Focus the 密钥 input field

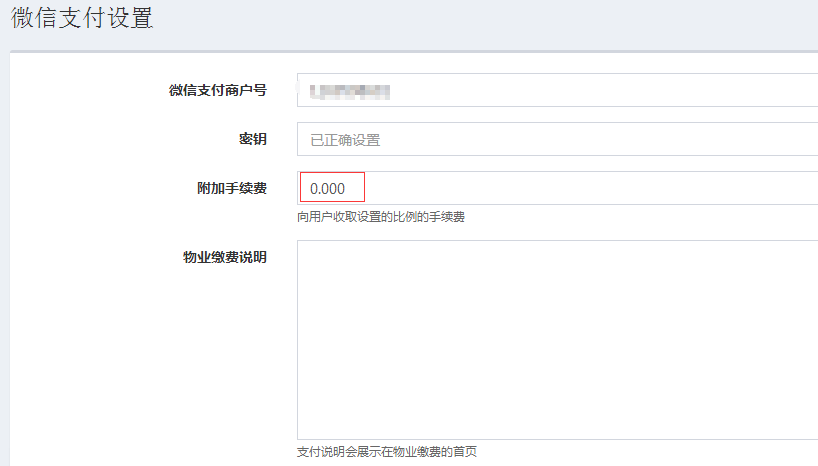tap(557, 139)
